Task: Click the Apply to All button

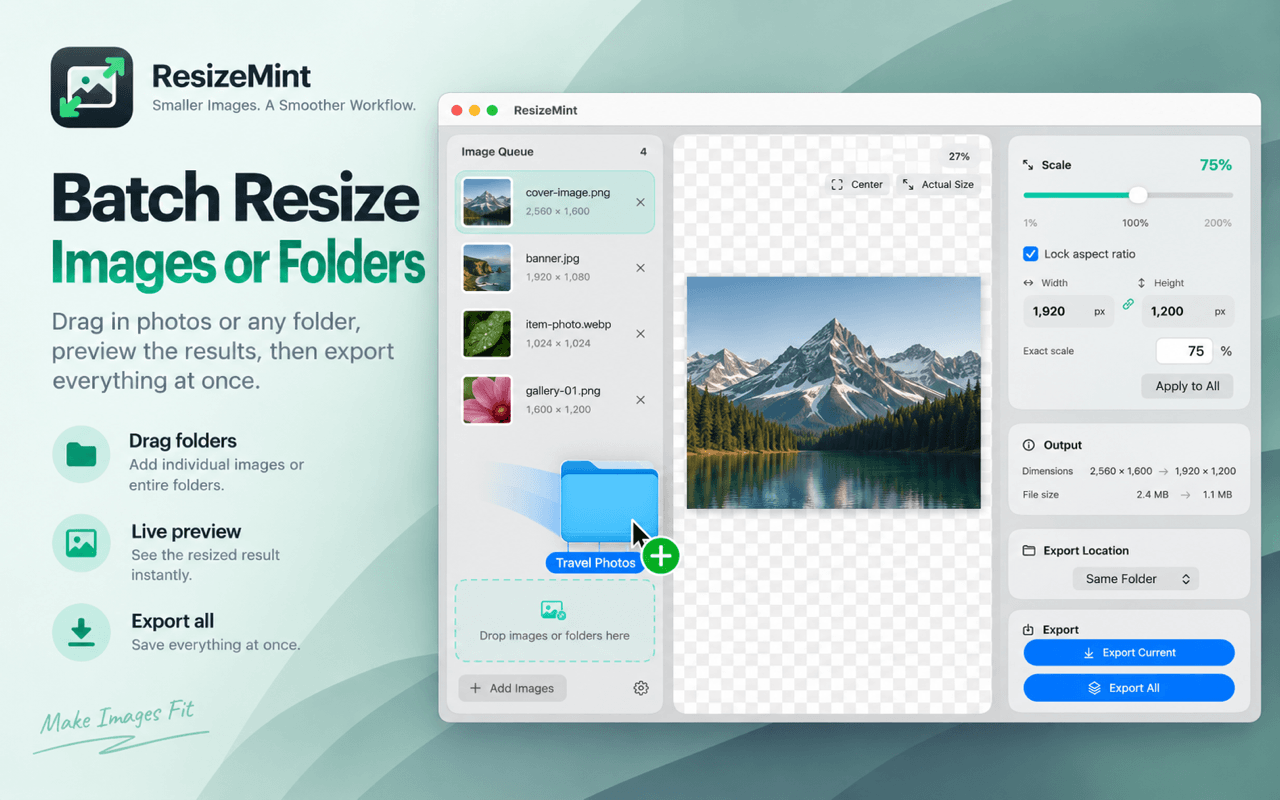Action: 1187,386
